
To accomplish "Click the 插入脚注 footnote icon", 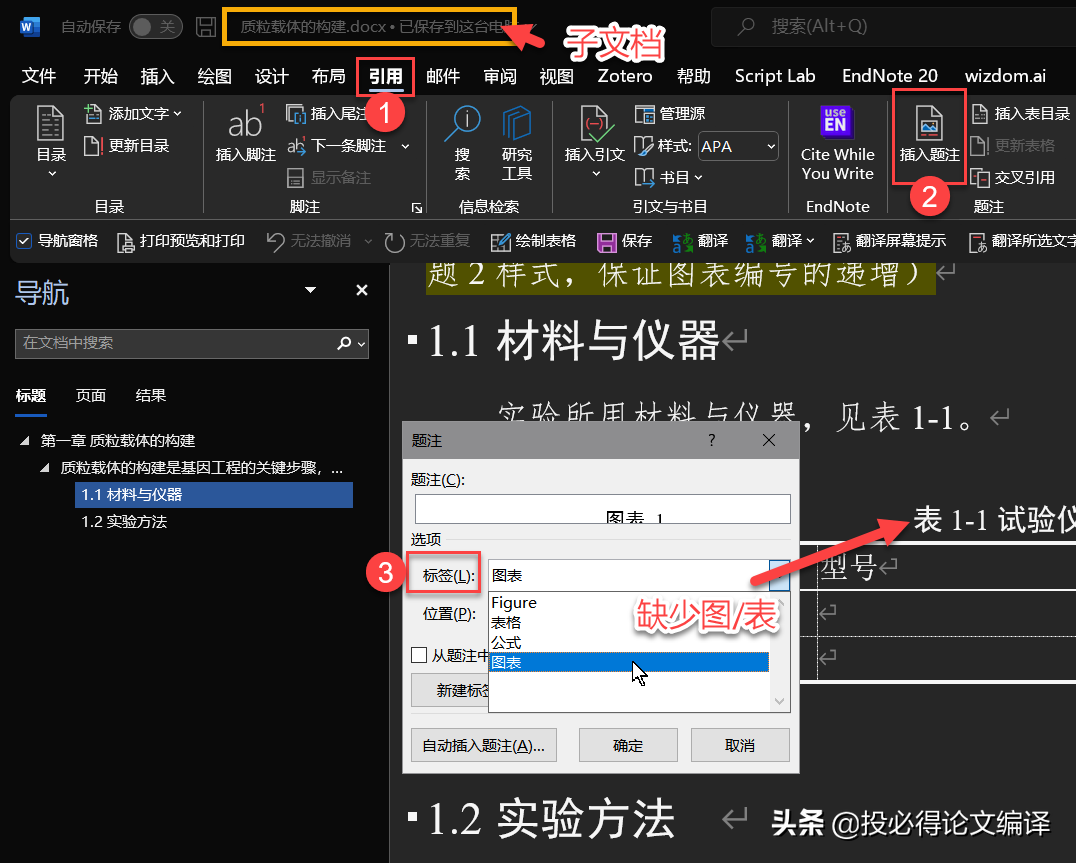I will [245, 123].
